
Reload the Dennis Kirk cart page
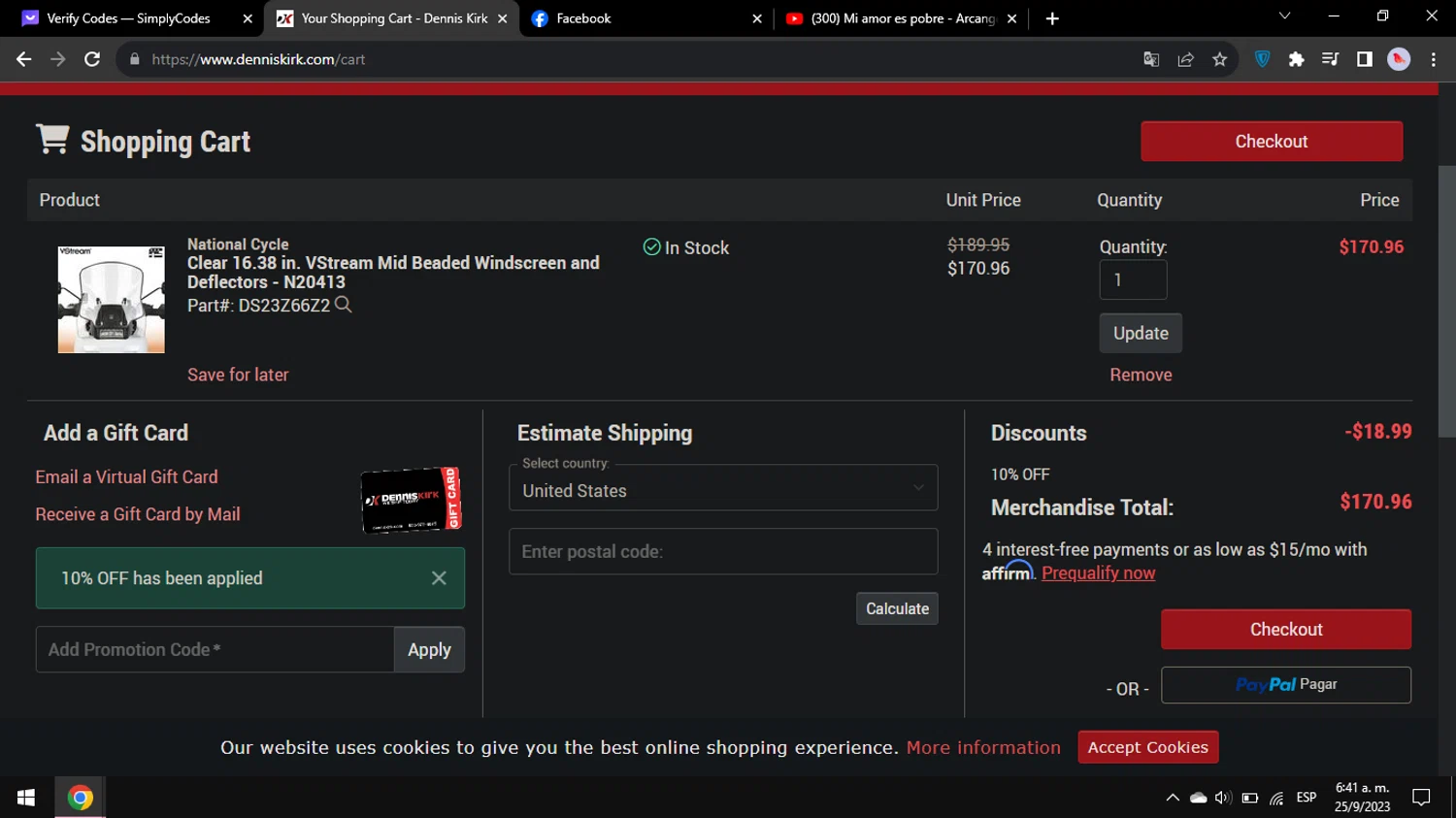pos(92,59)
